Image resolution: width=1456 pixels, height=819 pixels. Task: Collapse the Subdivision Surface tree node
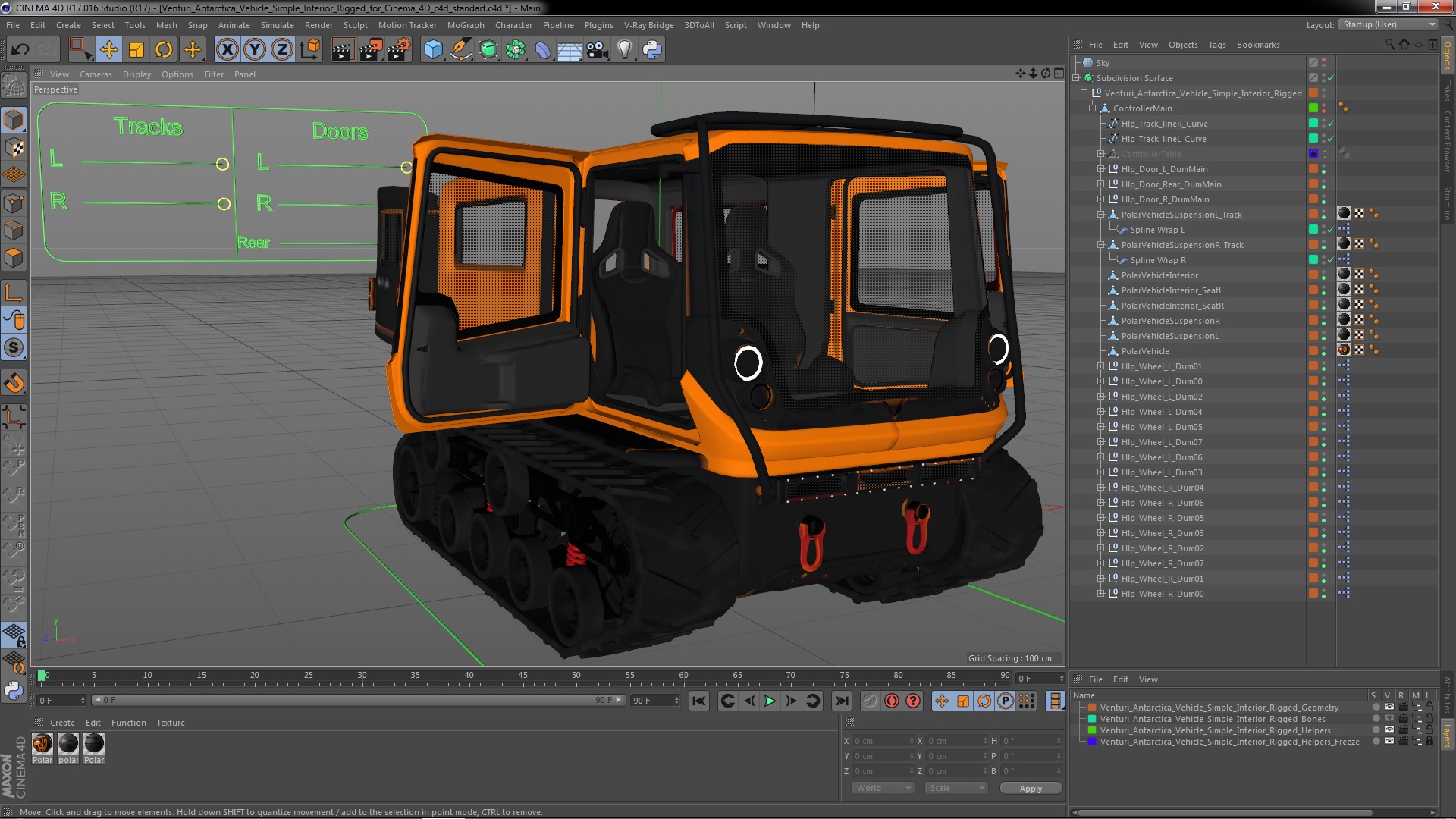[x=1076, y=78]
